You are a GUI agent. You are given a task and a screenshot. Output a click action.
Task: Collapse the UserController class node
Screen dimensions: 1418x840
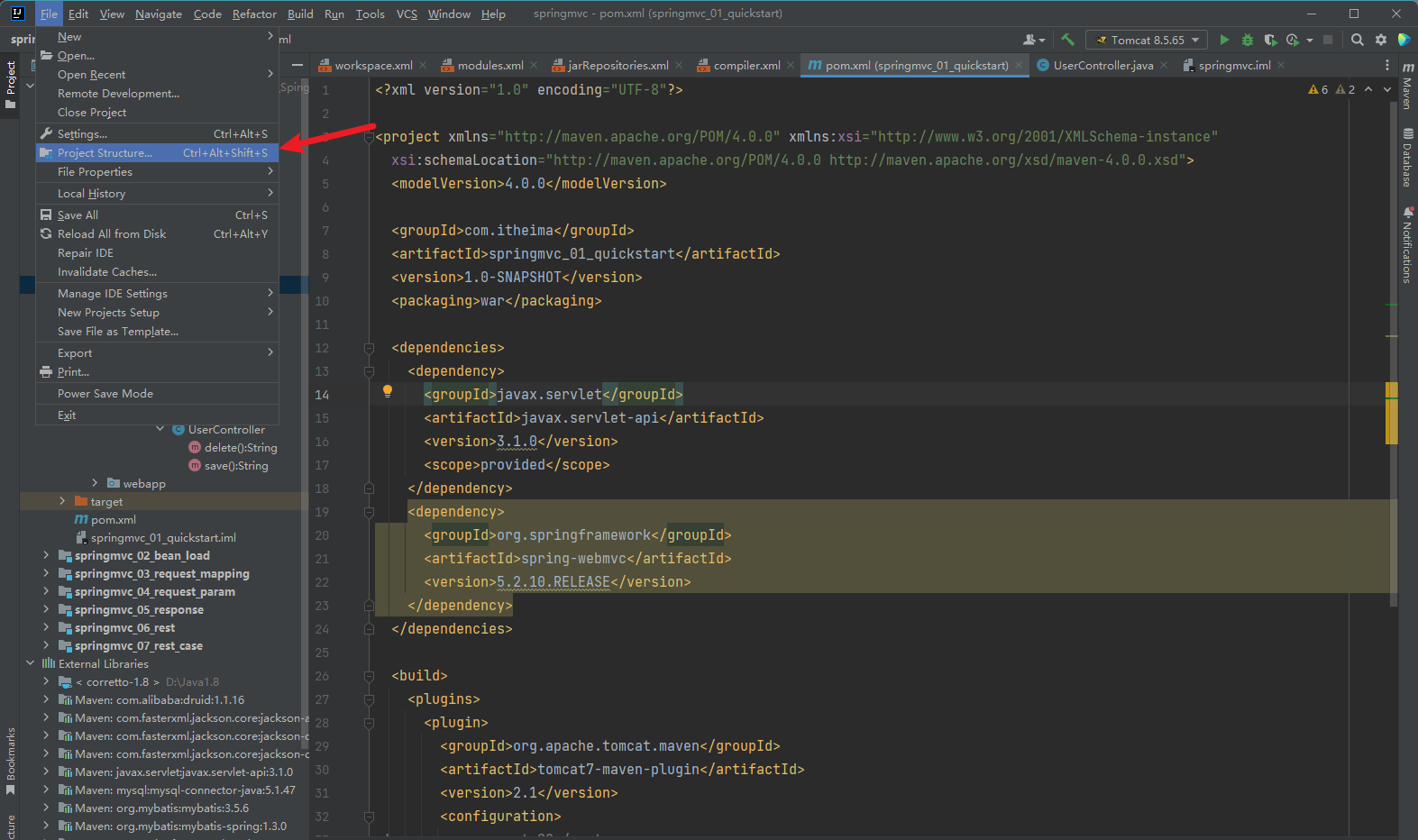pos(160,429)
